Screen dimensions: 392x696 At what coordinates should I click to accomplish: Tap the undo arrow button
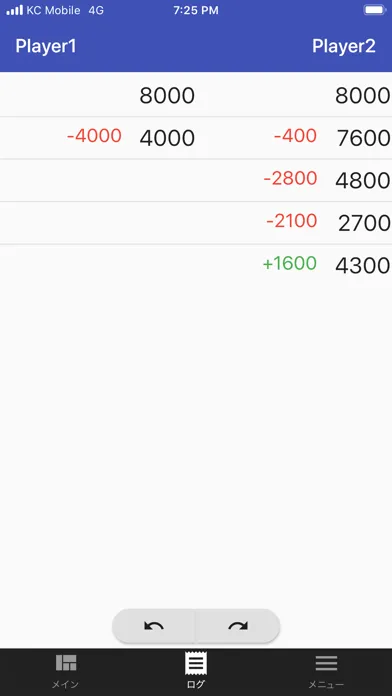(x=154, y=626)
